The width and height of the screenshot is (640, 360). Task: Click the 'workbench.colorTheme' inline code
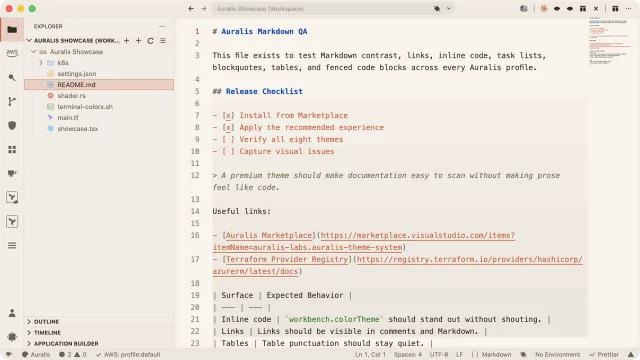point(334,319)
